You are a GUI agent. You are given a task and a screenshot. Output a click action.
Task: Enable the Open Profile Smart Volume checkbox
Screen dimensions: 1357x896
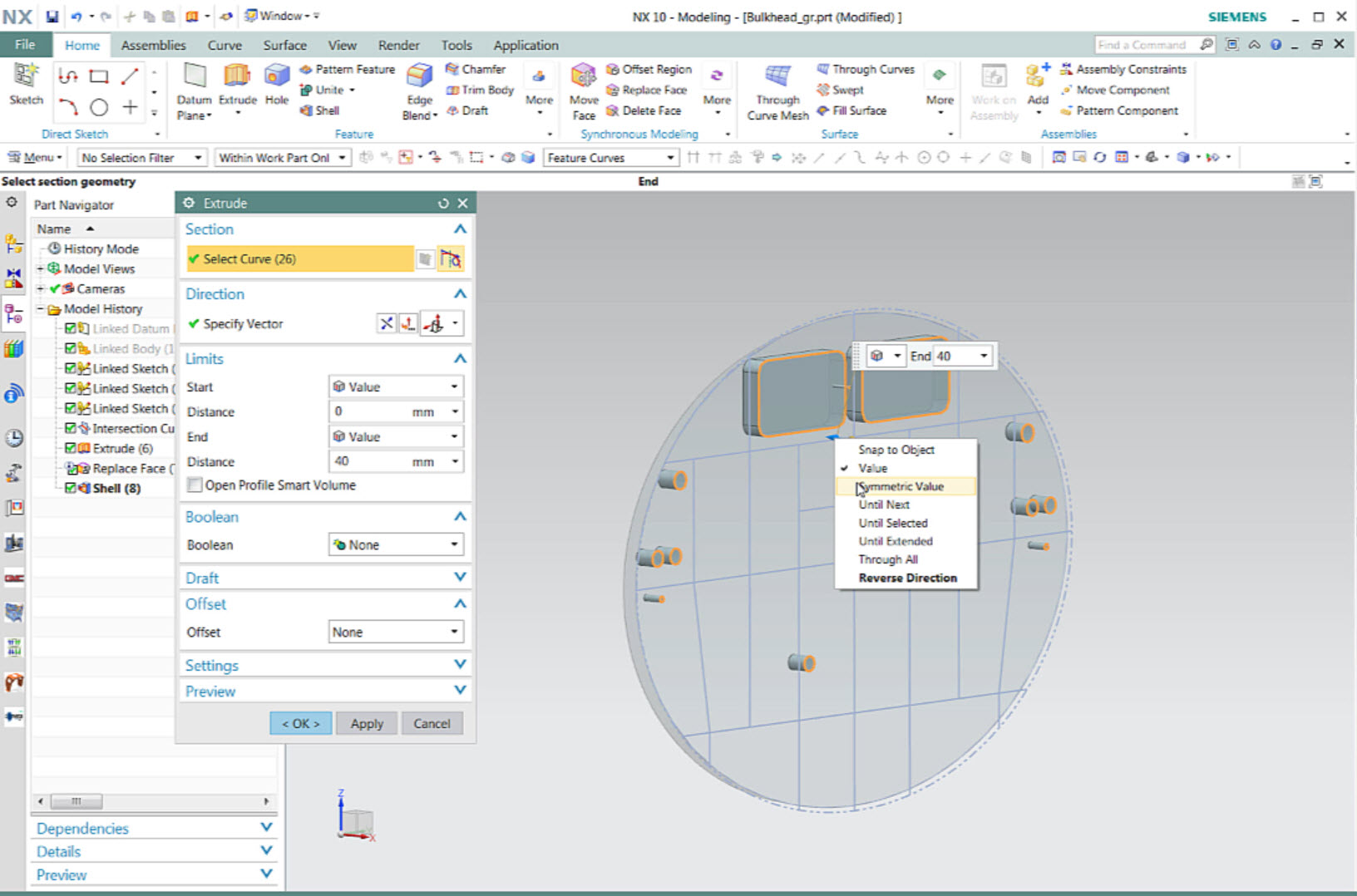[194, 485]
